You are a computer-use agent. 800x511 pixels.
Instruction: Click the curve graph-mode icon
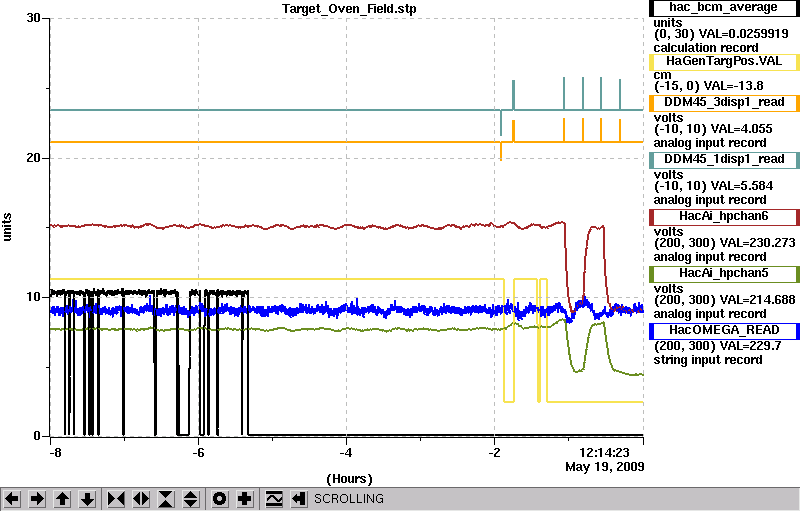coord(274,498)
